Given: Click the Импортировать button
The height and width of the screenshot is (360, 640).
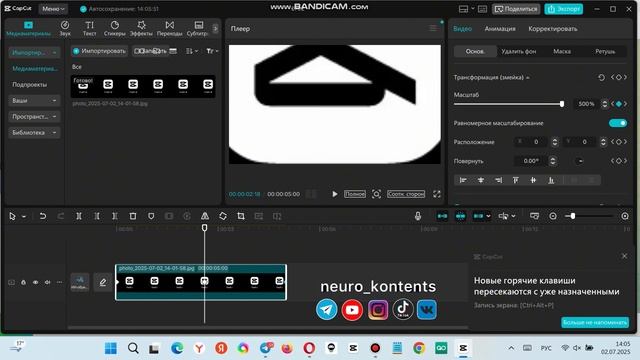Looking at the screenshot, I should coord(99,51).
